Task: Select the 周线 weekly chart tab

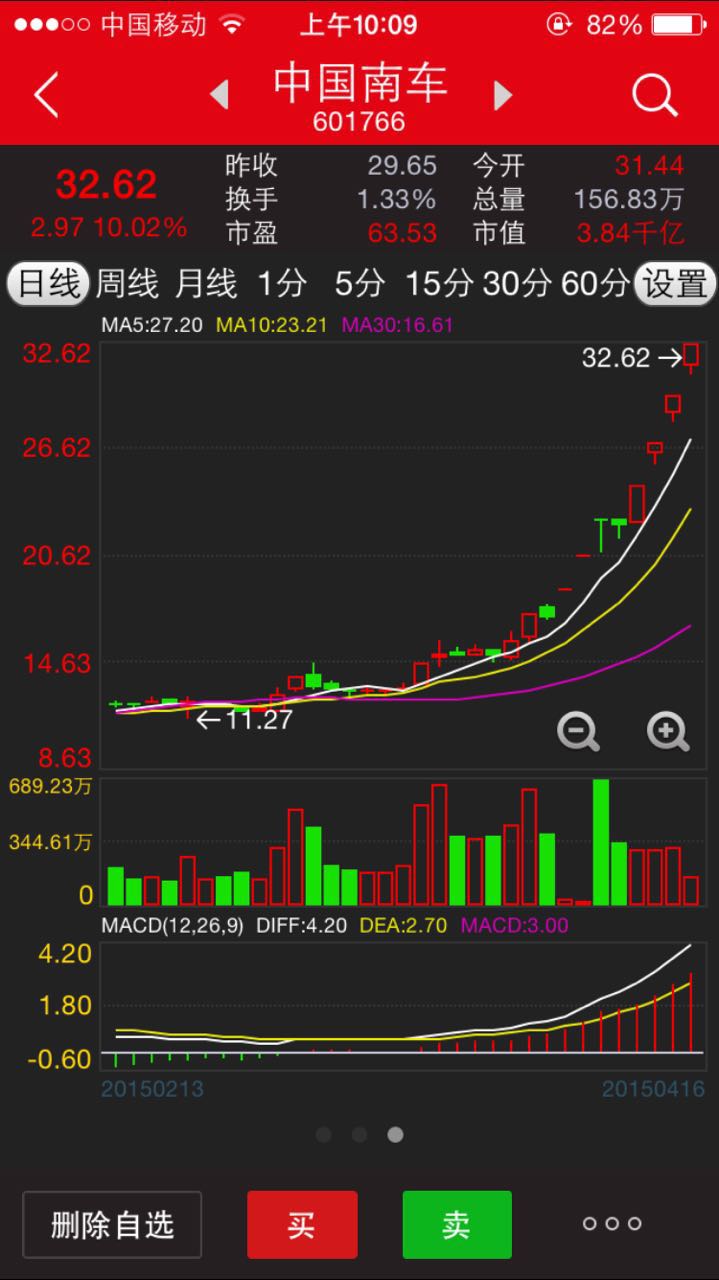Action: [x=127, y=283]
